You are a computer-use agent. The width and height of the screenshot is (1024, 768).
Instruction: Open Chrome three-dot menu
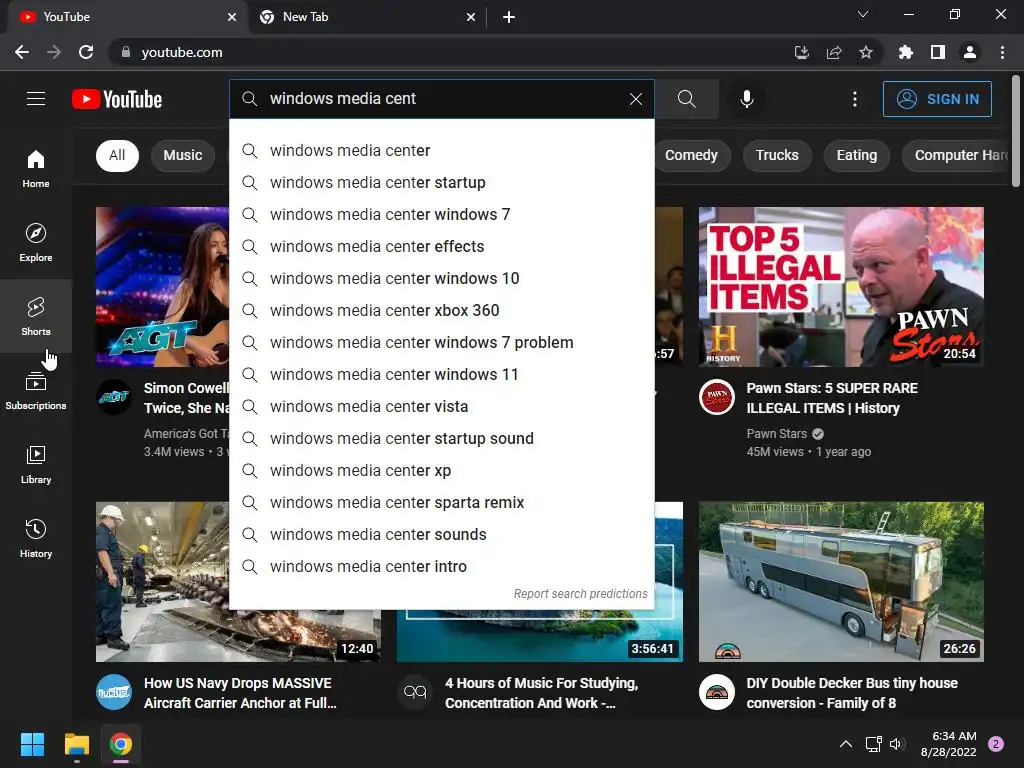pyautogui.click(x=1002, y=52)
